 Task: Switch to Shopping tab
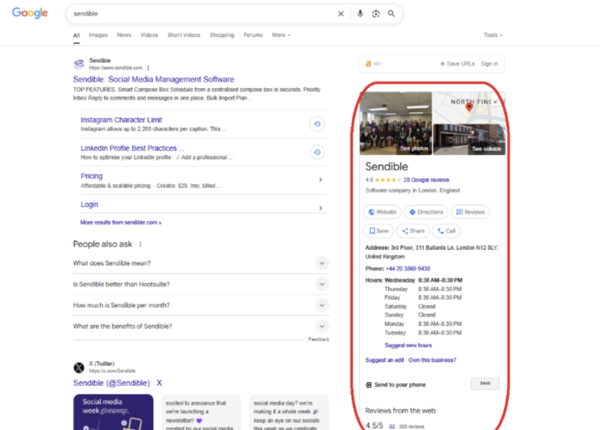(222, 35)
